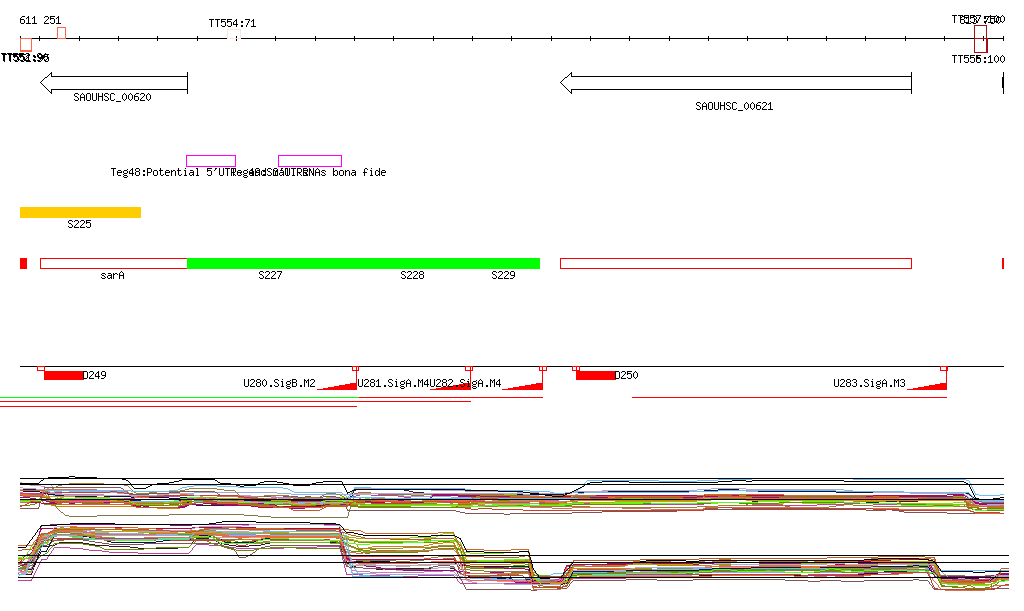Viewport: 1024px width, 611px height.
Task: Select the small box marker labeled 251
Action: click(61, 33)
